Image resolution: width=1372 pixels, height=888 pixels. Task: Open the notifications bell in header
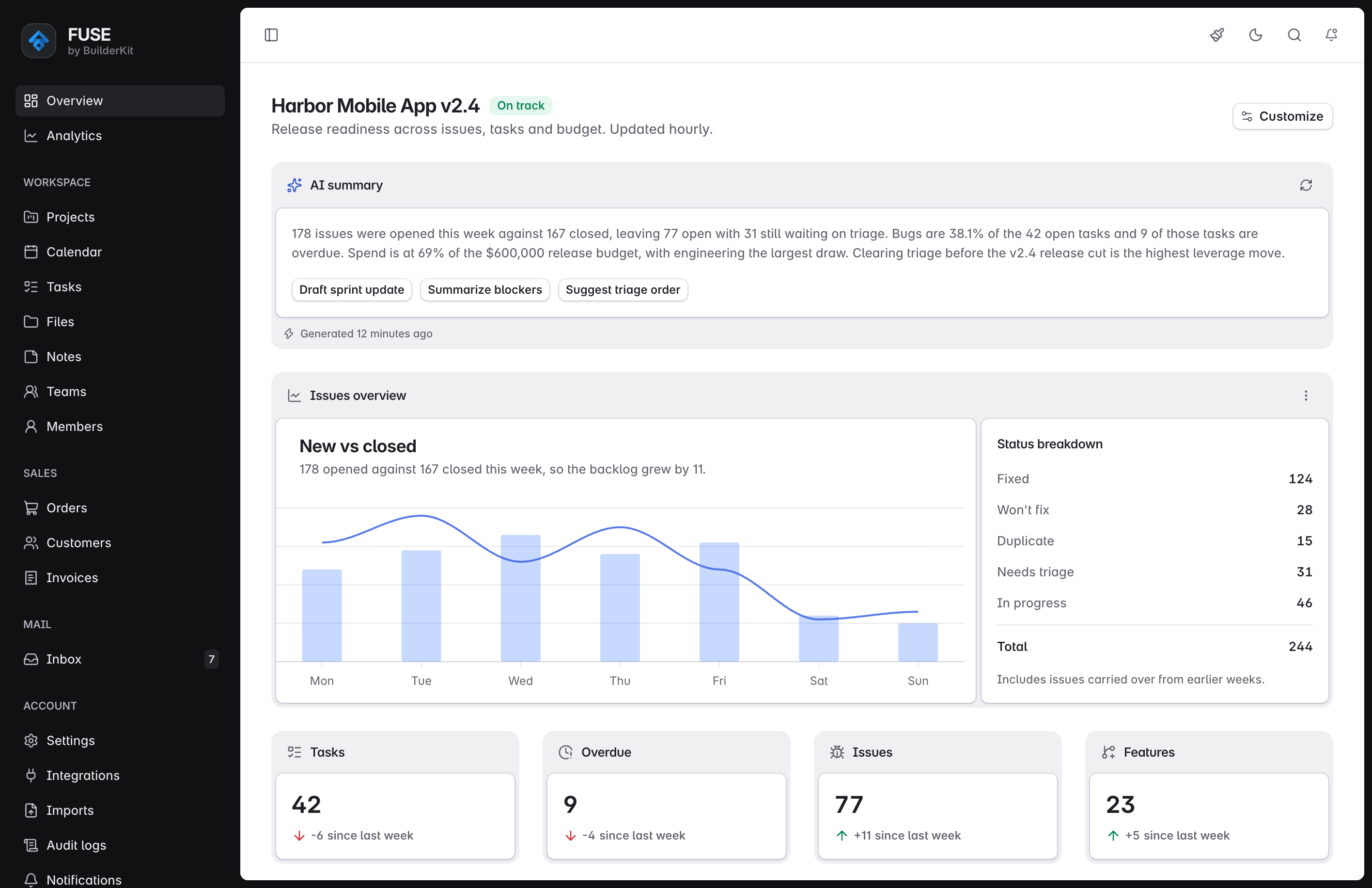(1331, 35)
